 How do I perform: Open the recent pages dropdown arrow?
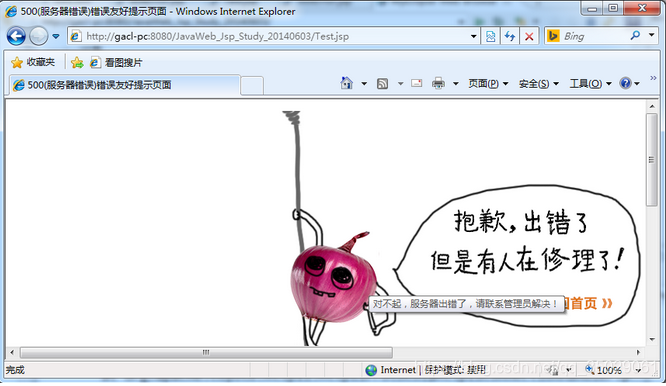pos(56,37)
